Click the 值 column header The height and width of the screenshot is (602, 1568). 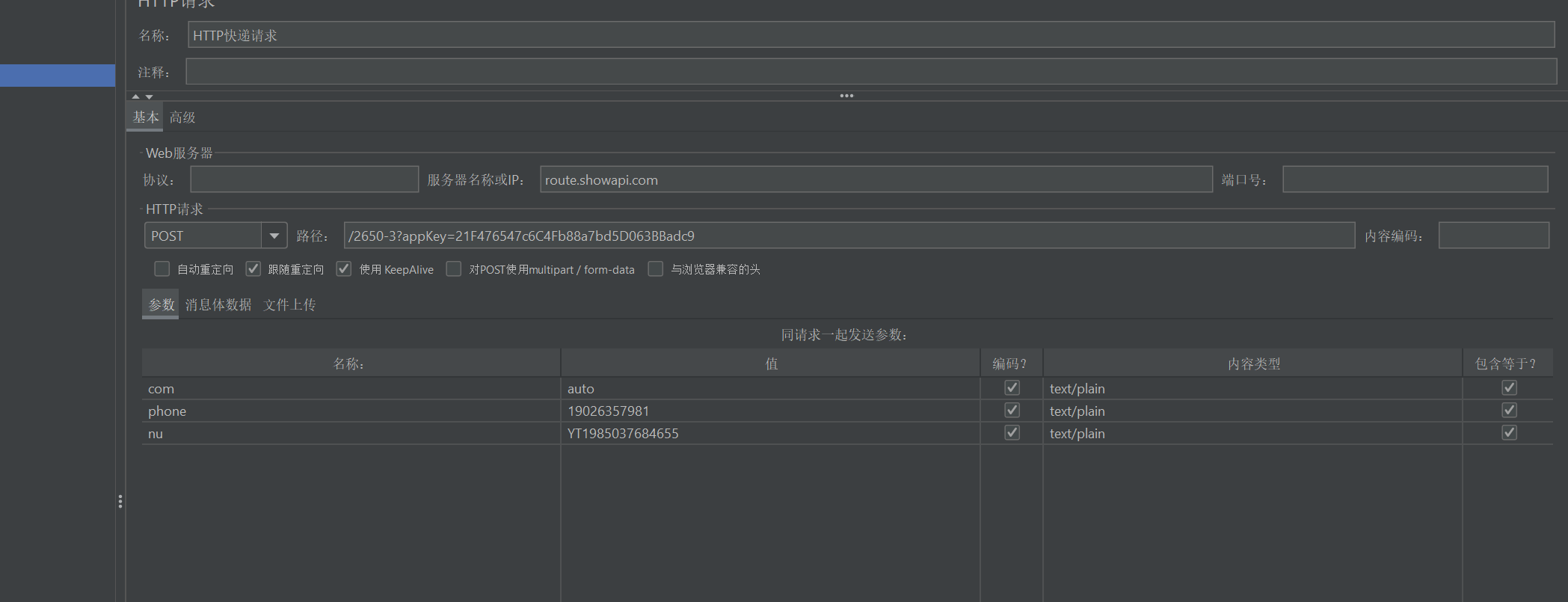[x=771, y=363]
